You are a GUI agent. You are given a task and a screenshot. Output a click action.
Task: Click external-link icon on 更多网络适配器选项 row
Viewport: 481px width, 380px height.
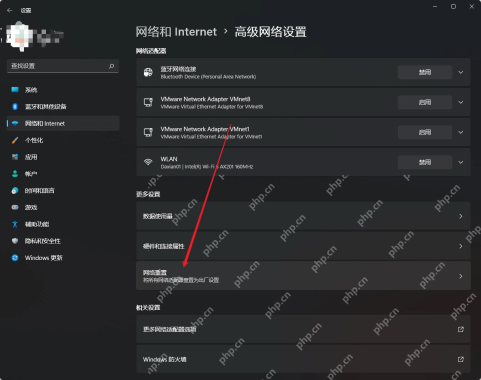coord(461,329)
